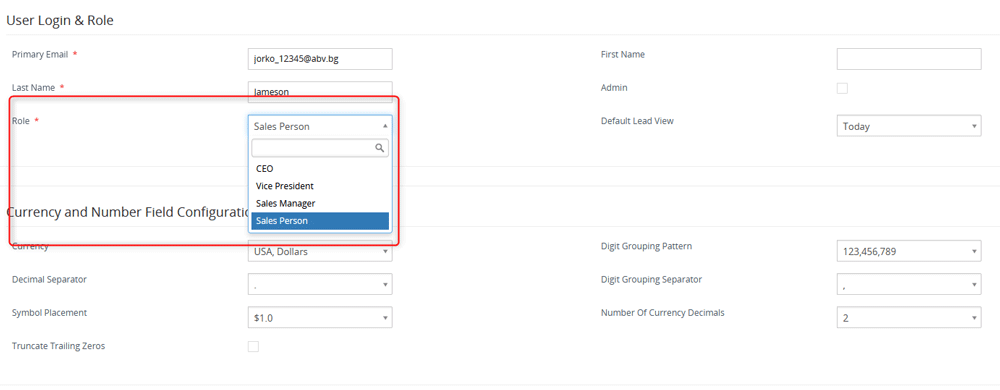Open the Currency dropdown USA, Dollars

(x=320, y=251)
